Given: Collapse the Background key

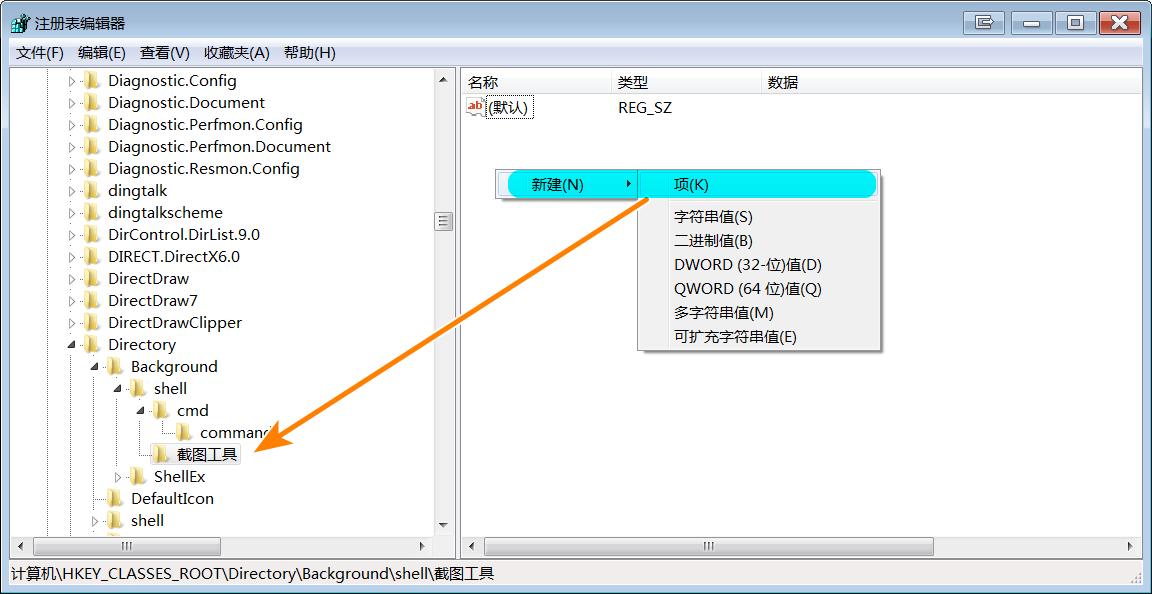Looking at the screenshot, I should click(x=94, y=366).
